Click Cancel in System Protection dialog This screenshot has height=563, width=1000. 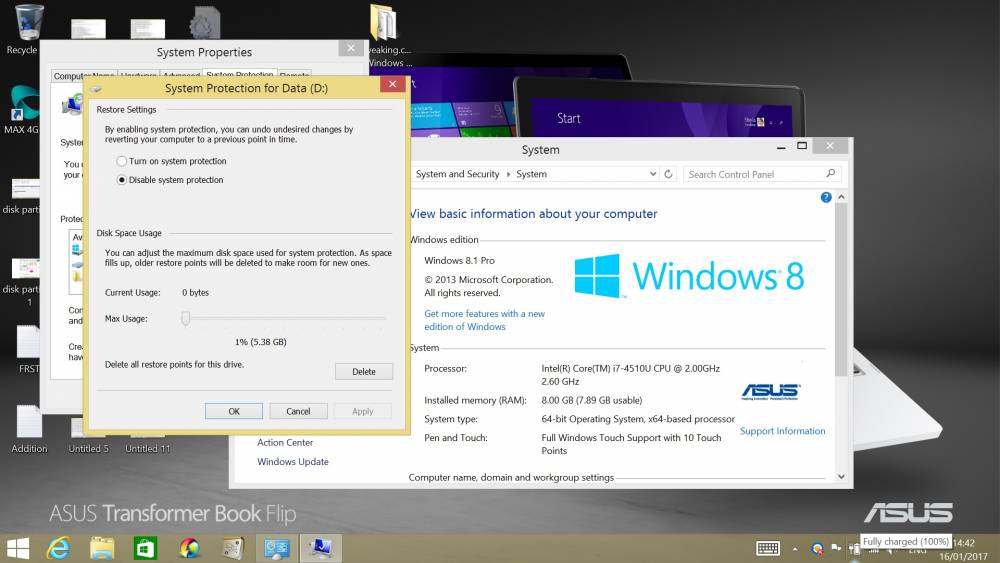click(298, 411)
